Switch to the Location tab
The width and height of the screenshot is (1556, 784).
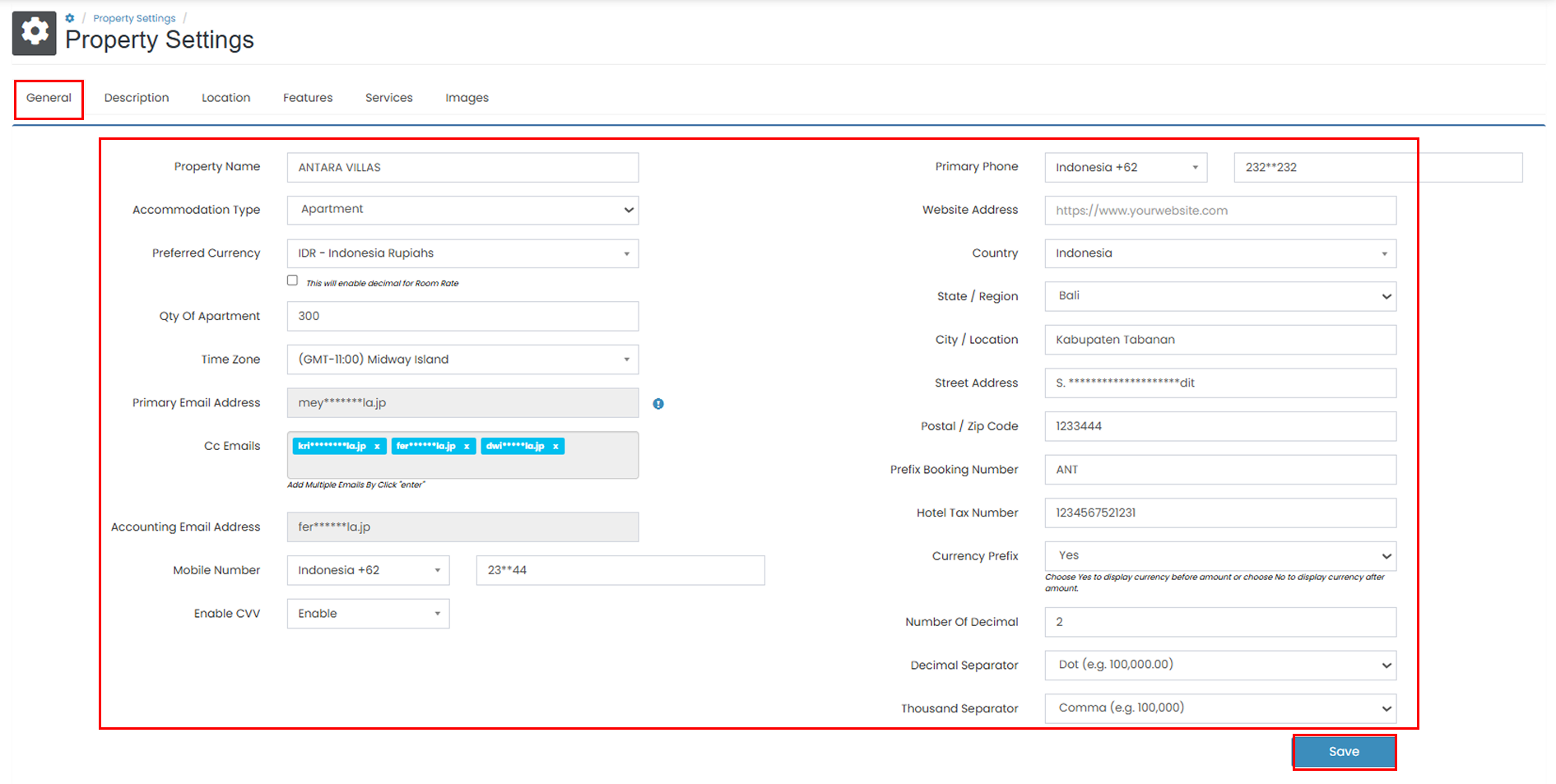[x=225, y=98]
